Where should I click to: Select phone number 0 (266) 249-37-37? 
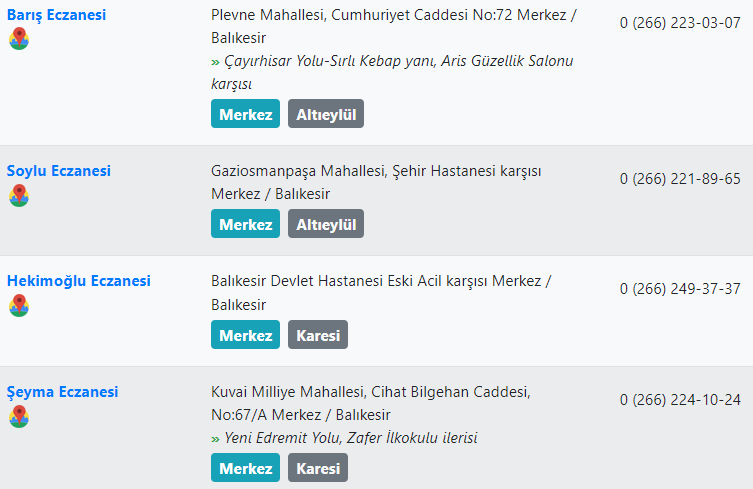click(x=680, y=289)
